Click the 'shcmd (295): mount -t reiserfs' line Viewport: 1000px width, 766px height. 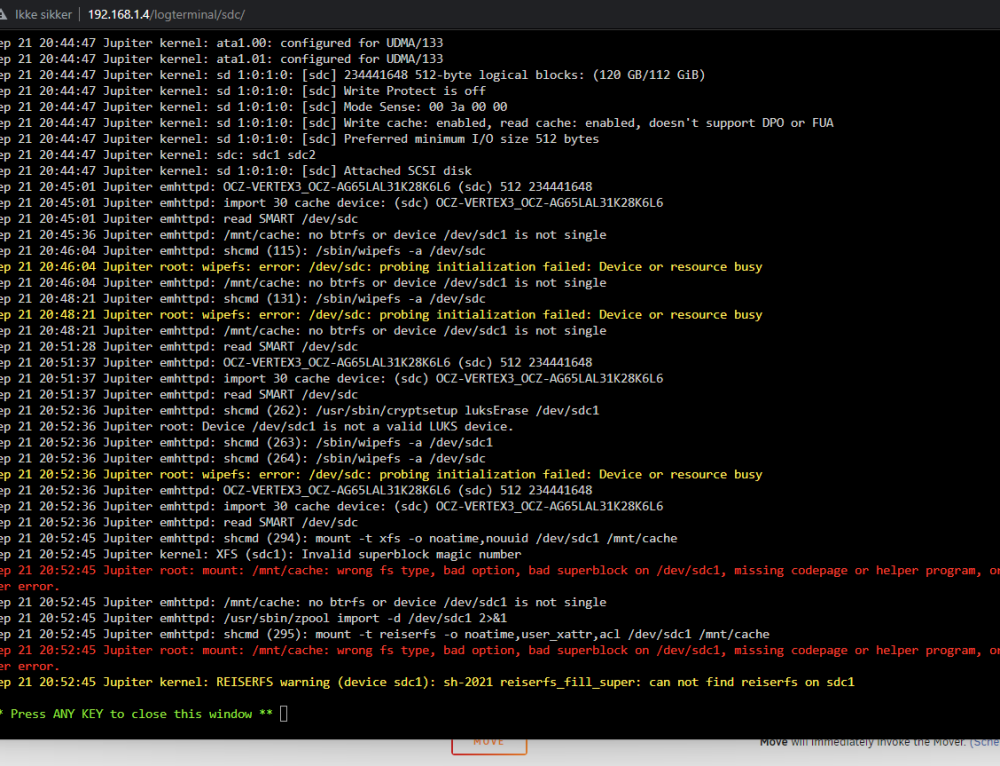click(x=385, y=634)
